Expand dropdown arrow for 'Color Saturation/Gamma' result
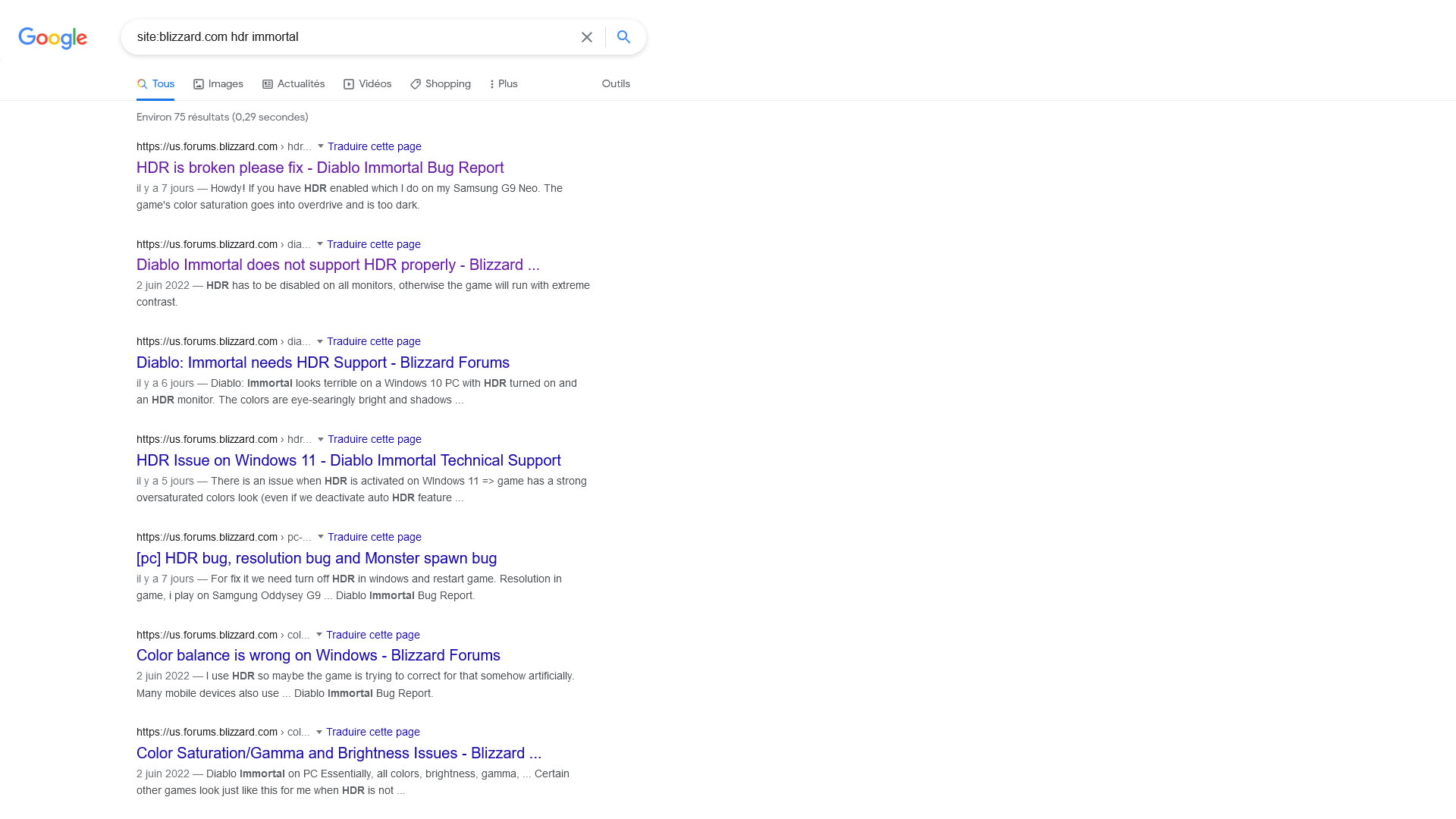Viewport: 1456px width, 819px height. 318,732
